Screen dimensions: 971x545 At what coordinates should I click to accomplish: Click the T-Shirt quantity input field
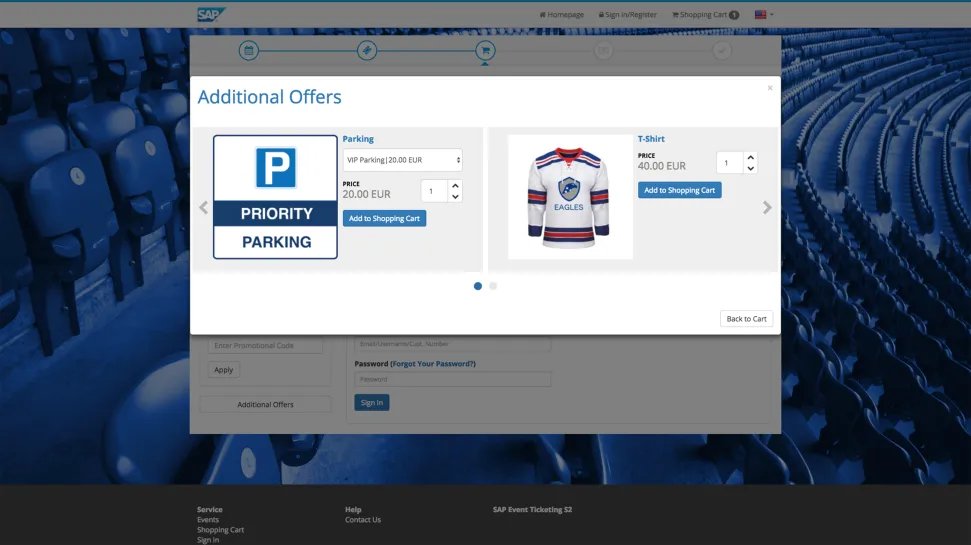[x=729, y=163]
